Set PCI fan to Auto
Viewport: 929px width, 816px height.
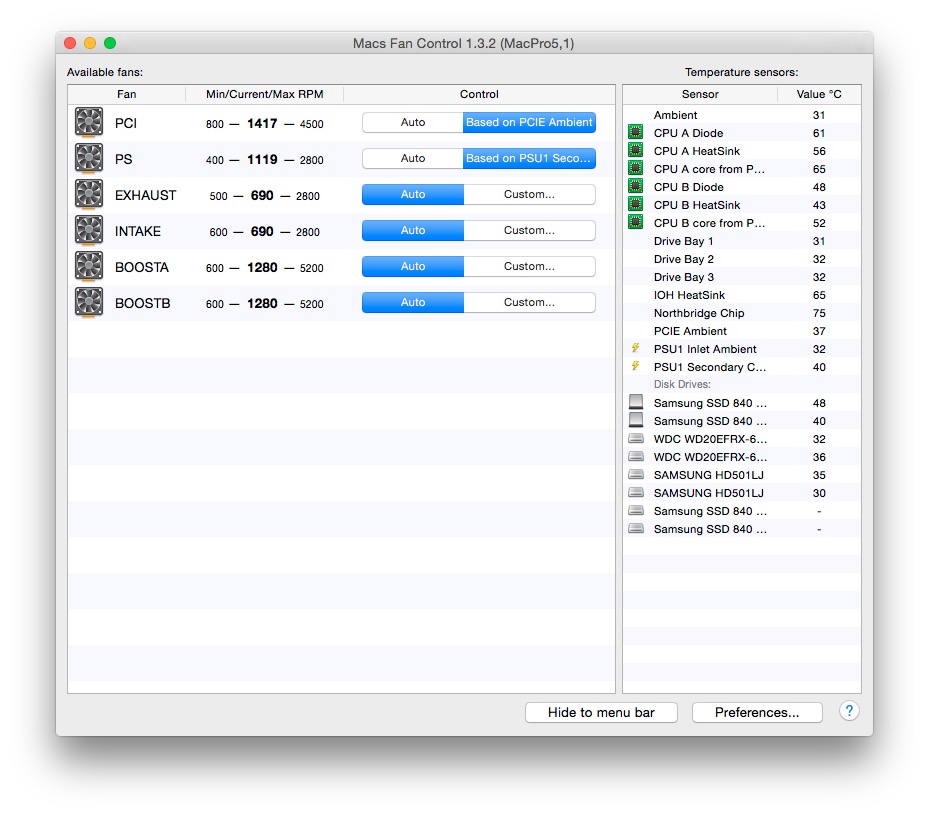[412, 122]
